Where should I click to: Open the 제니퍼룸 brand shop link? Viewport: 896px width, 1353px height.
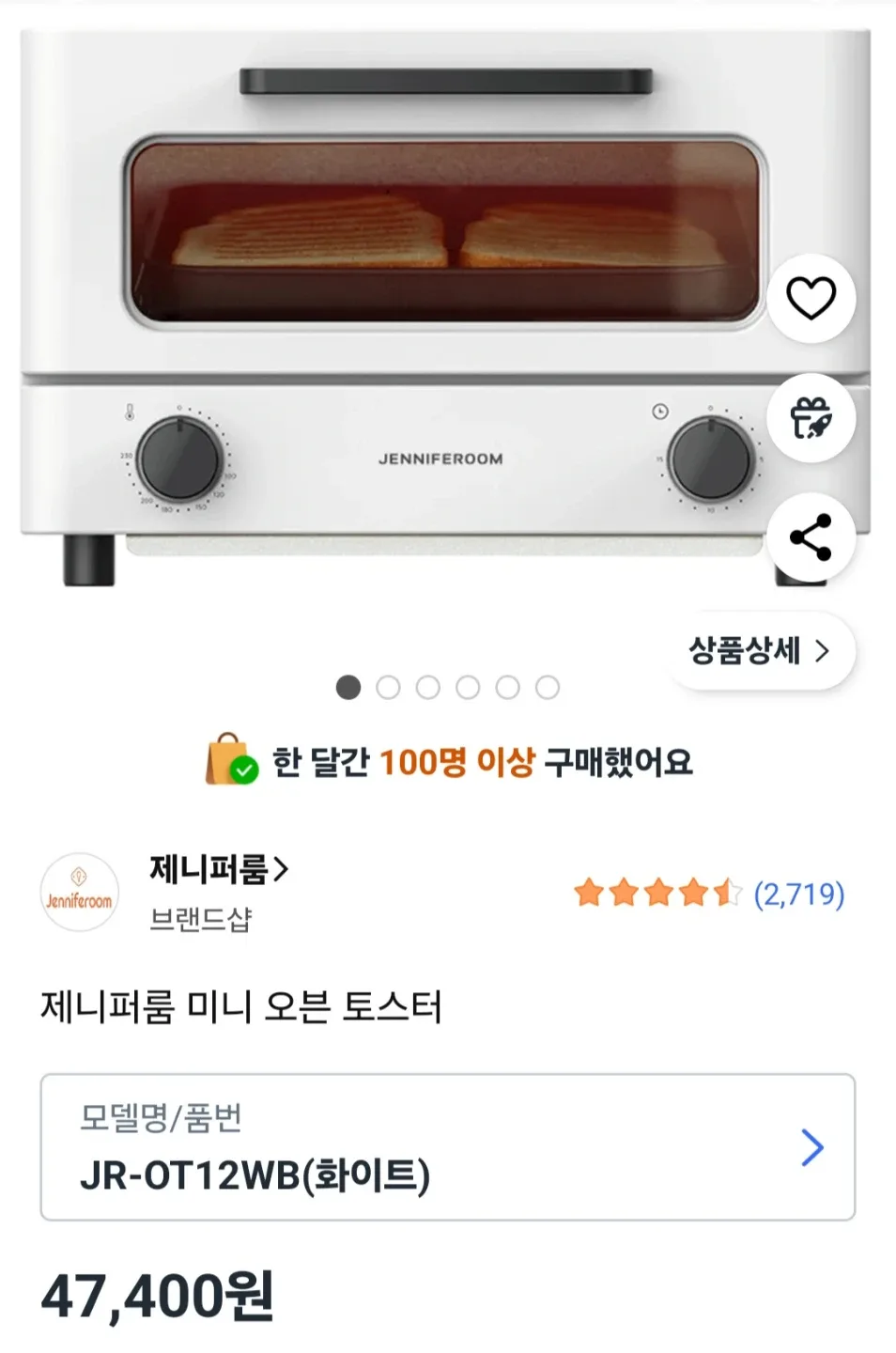click(218, 870)
